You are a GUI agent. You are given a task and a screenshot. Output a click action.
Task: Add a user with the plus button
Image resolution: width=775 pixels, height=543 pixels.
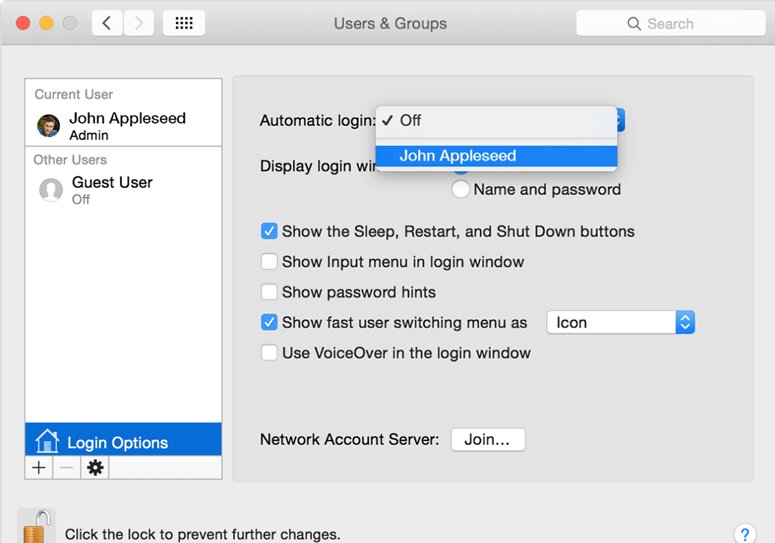point(39,467)
